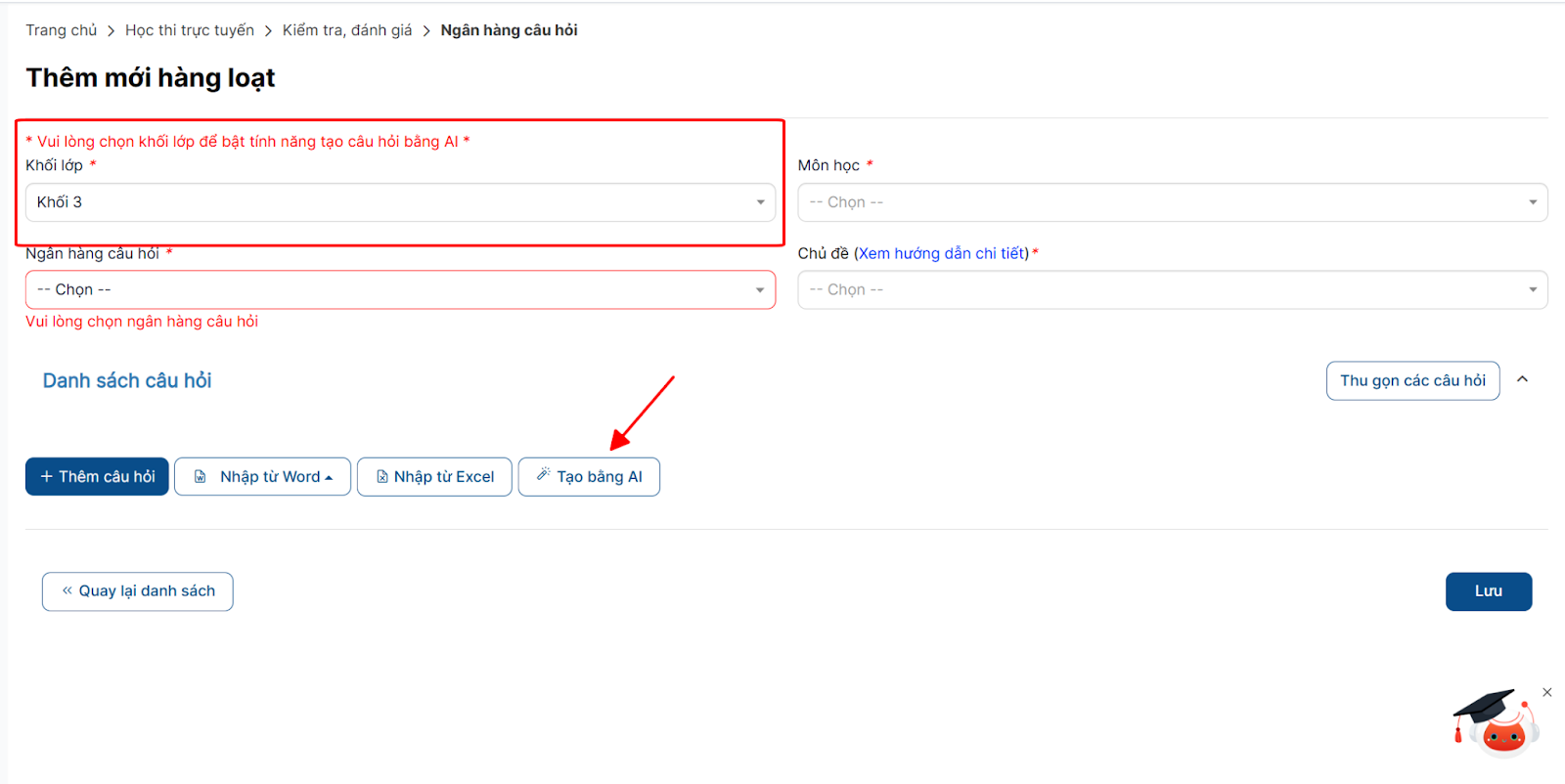Open the Môn học dropdown

(x=1172, y=202)
